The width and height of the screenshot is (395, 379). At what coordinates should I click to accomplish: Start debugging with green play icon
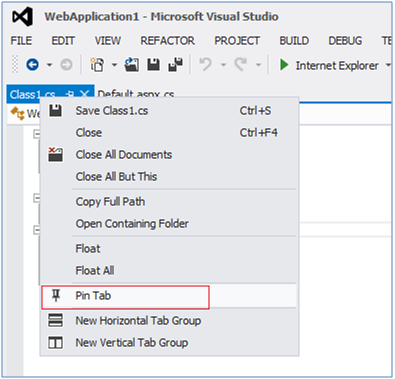[284, 65]
